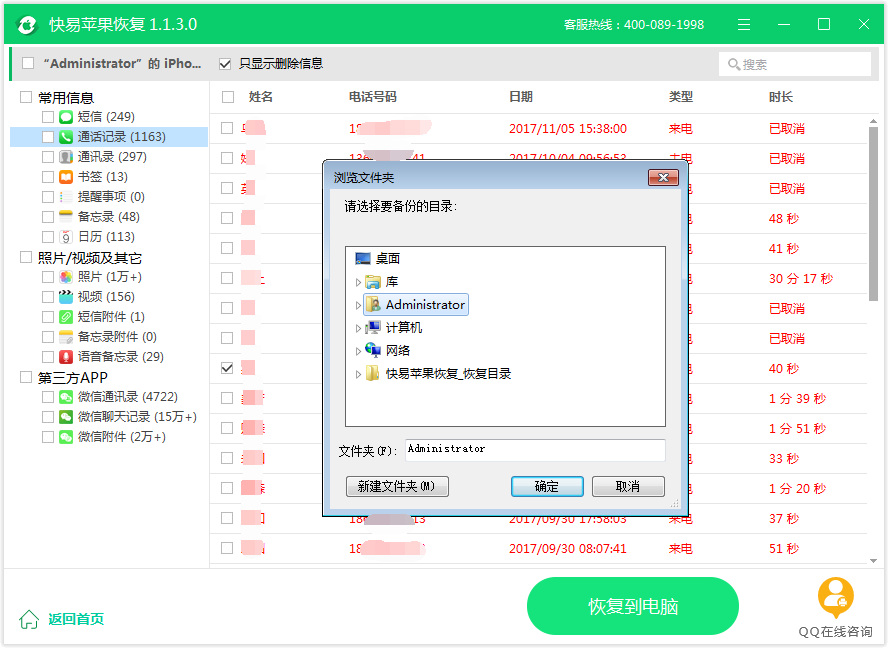This screenshot has width=888, height=648.
Task: Toggle the show deleted info only checkbox
Action: pos(225,63)
